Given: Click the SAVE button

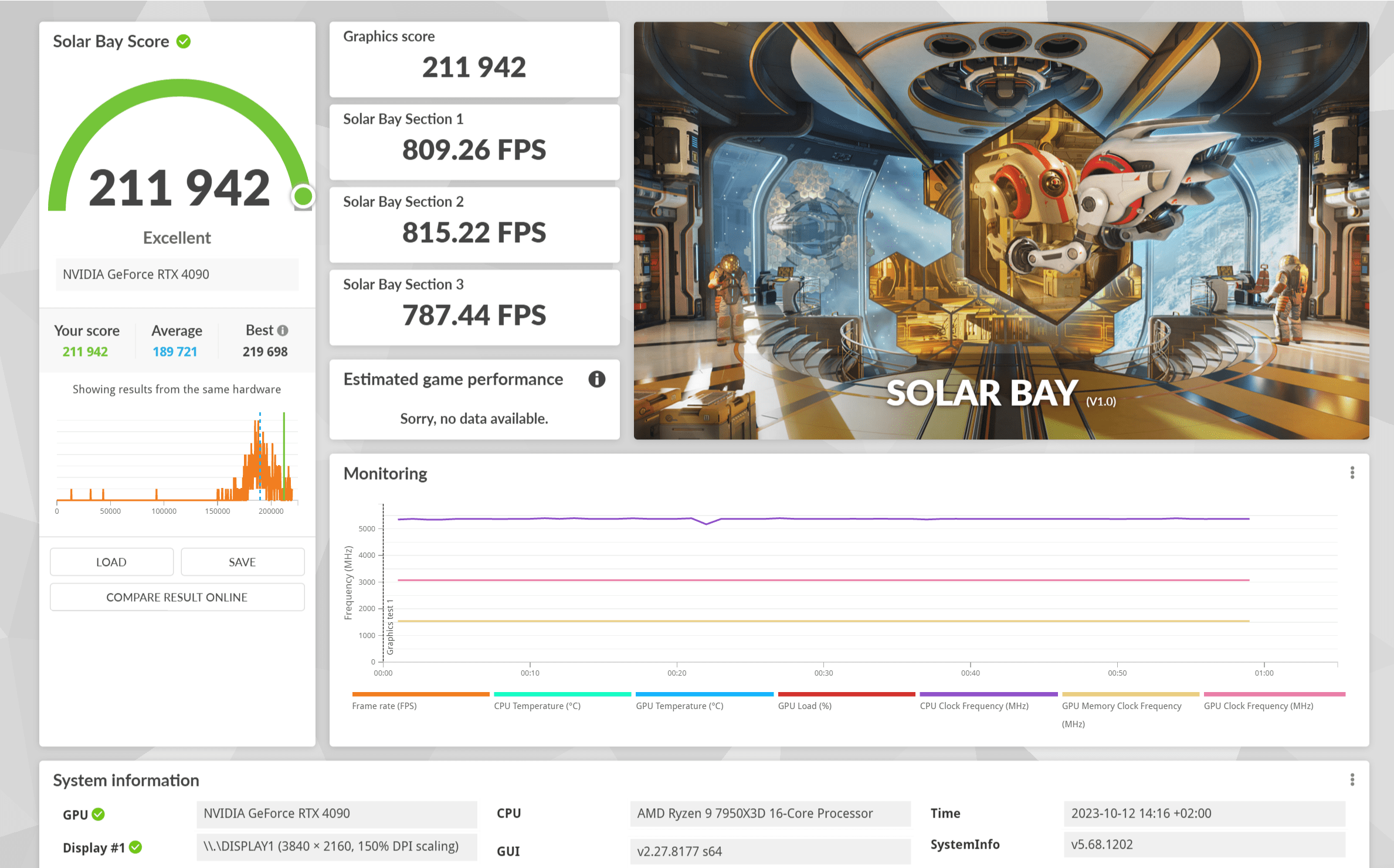Looking at the screenshot, I should tap(242, 562).
